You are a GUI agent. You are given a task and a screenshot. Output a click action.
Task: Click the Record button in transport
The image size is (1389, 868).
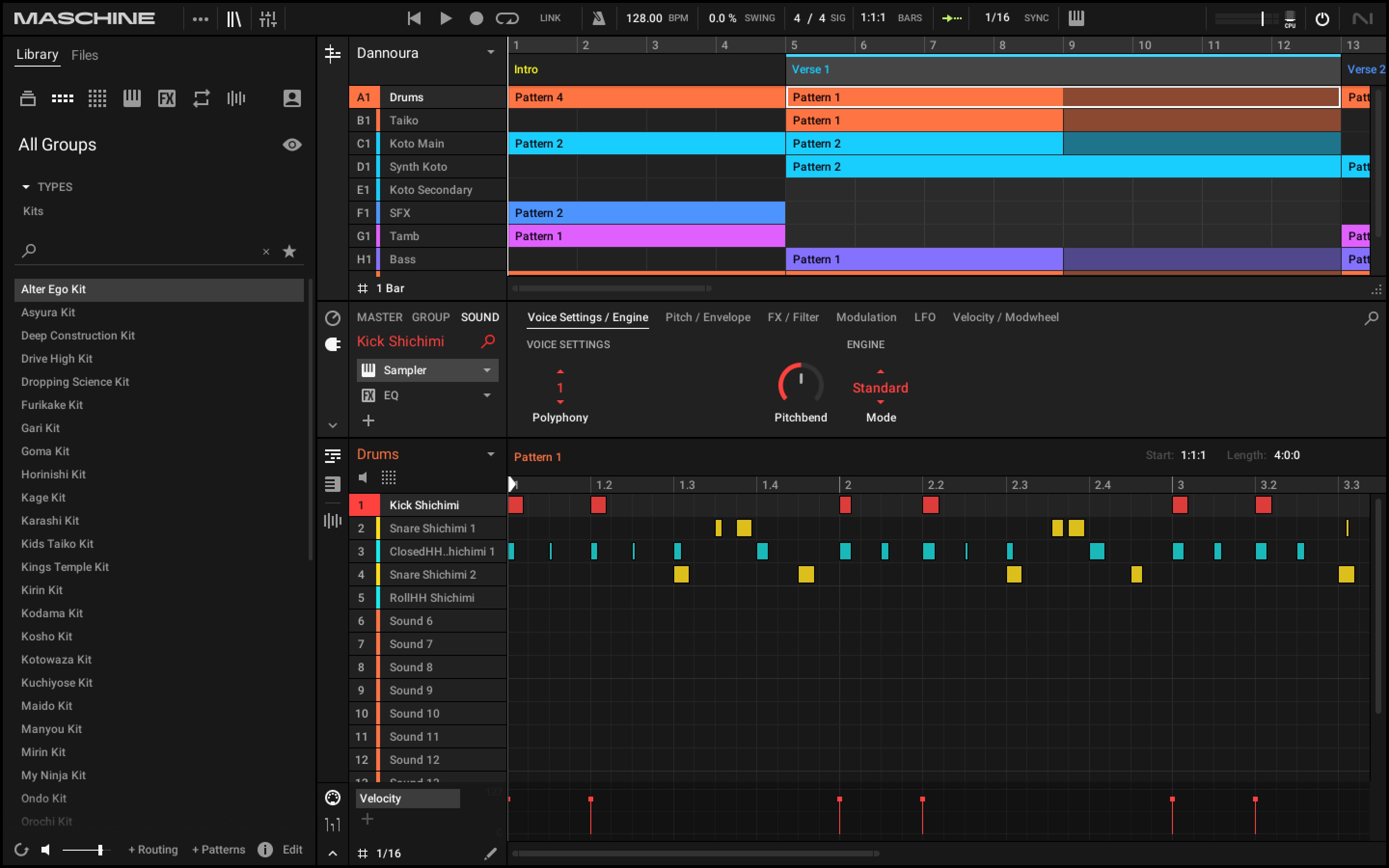point(476,18)
